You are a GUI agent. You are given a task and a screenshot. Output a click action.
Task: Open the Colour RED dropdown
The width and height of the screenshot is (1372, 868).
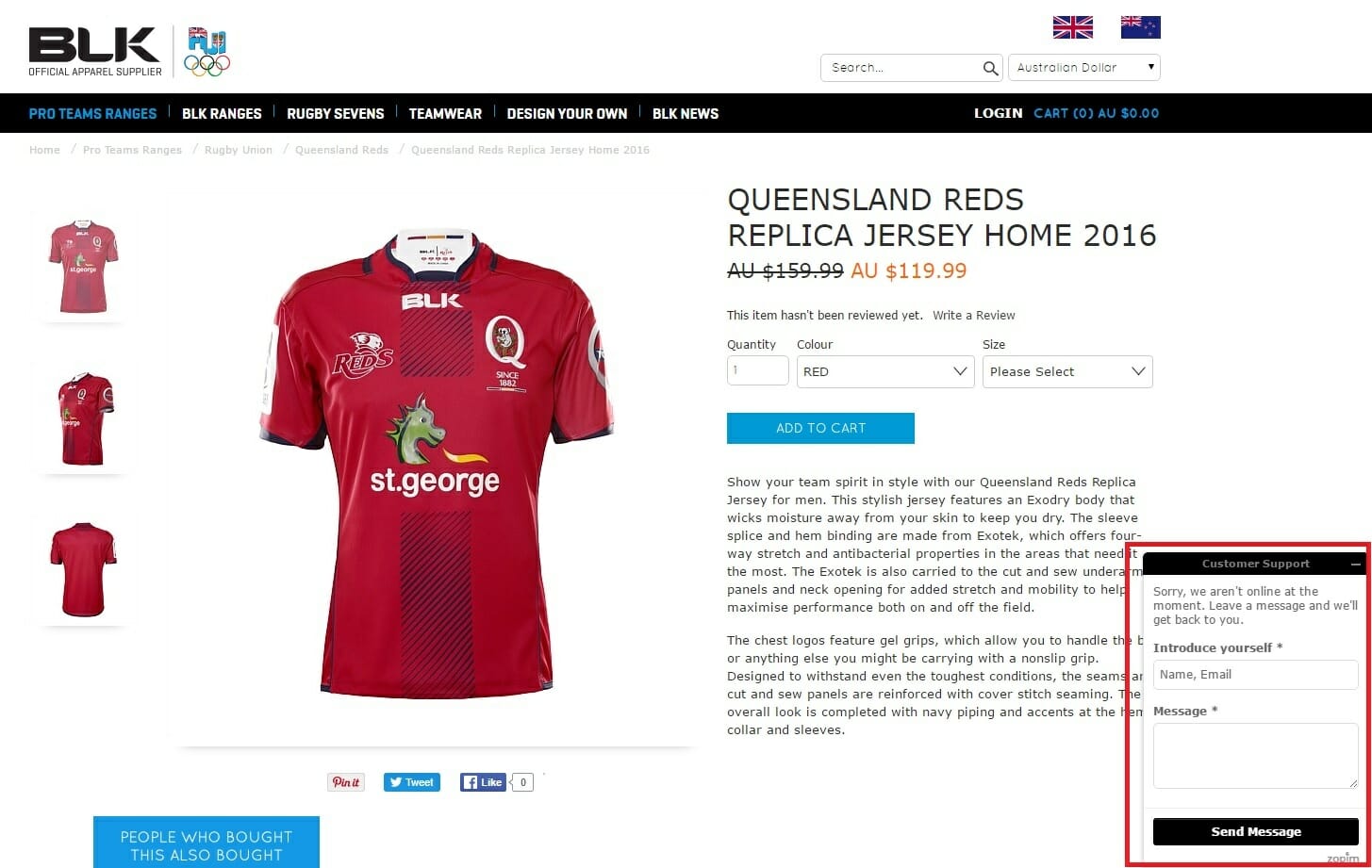tap(885, 371)
